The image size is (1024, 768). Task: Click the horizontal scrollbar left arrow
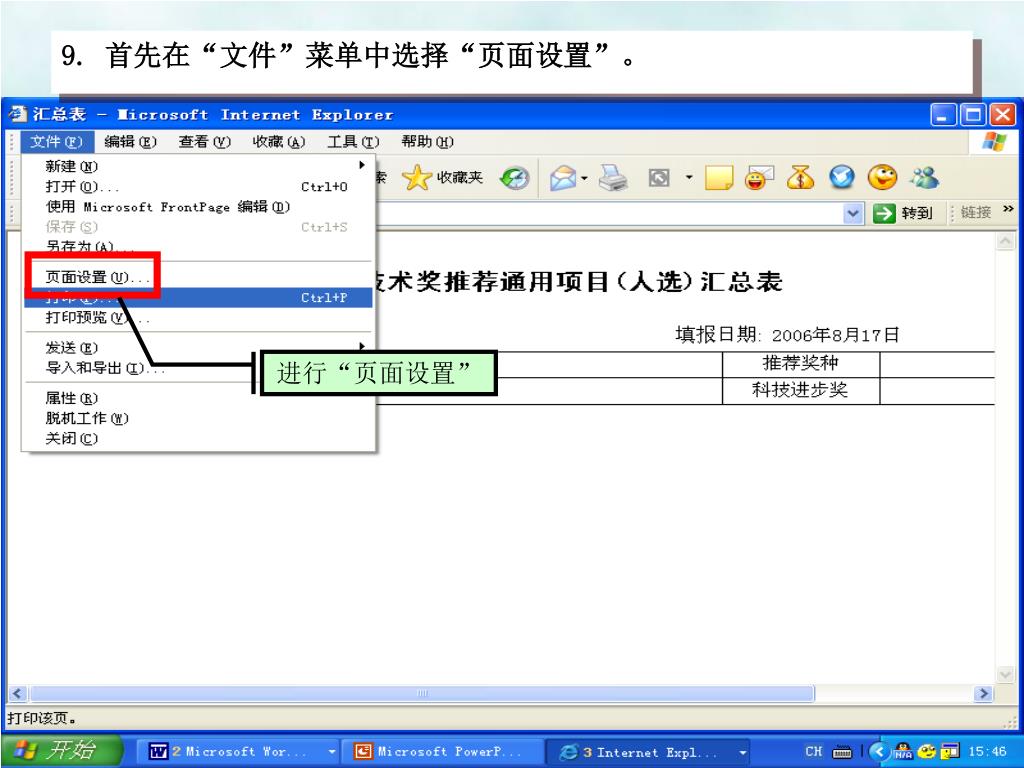[x=17, y=694]
